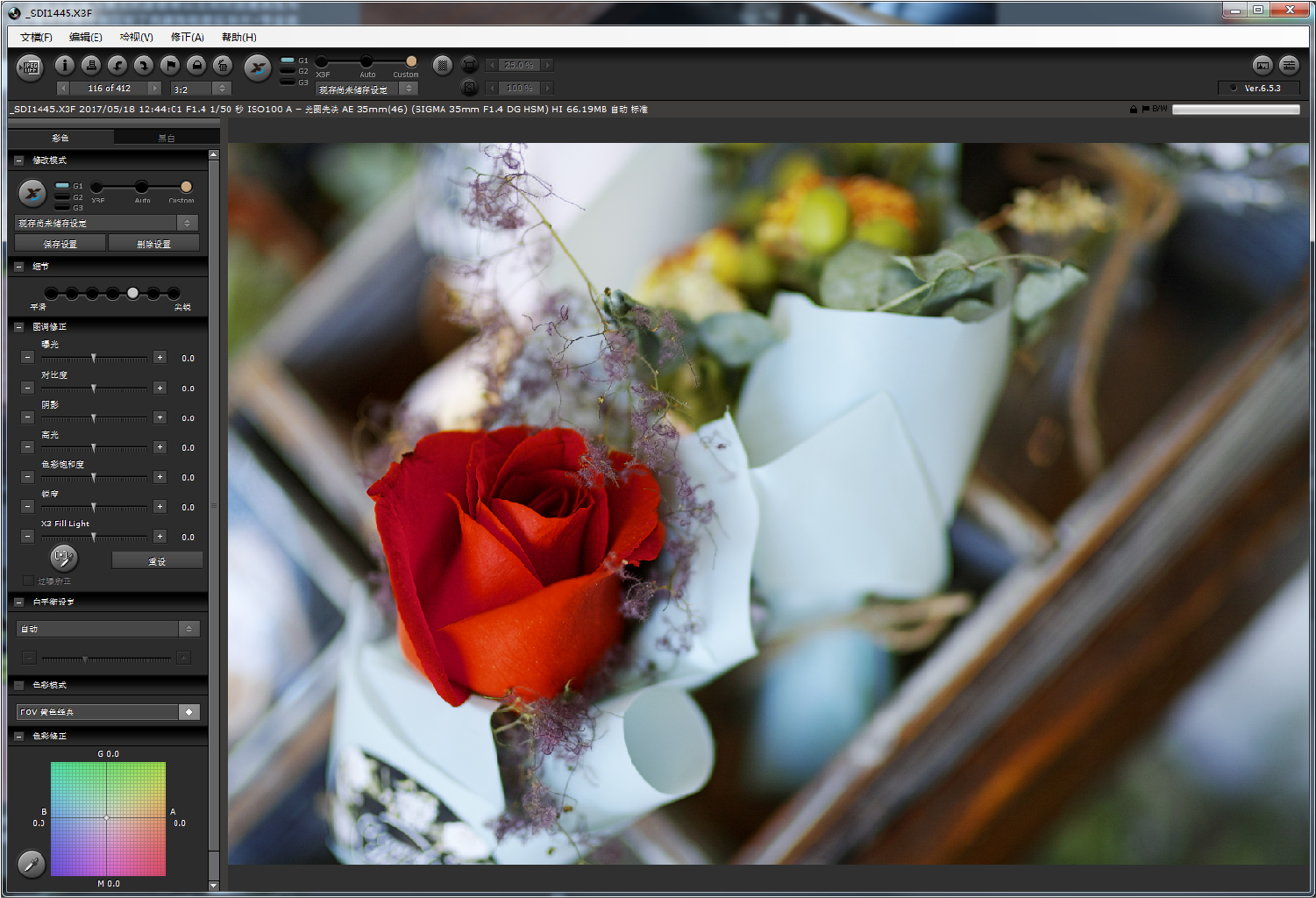Flag the image with the flag icon
This screenshot has width=1316, height=898.
[170, 65]
